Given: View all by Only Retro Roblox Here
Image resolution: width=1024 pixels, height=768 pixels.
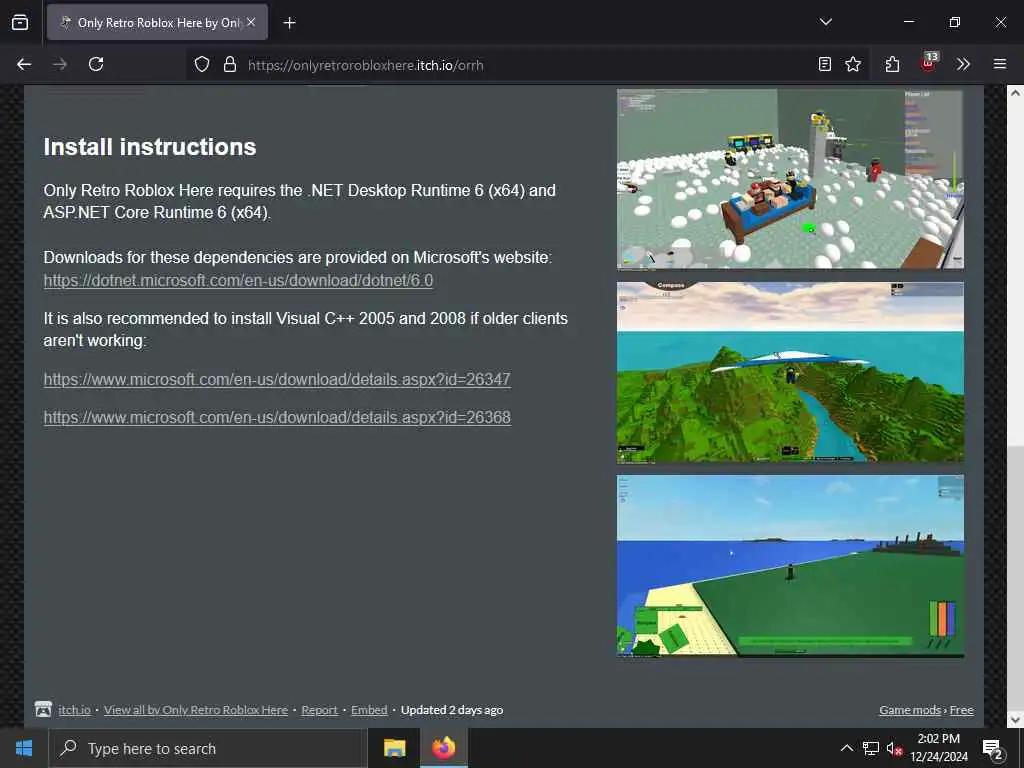Looking at the screenshot, I should (196, 710).
